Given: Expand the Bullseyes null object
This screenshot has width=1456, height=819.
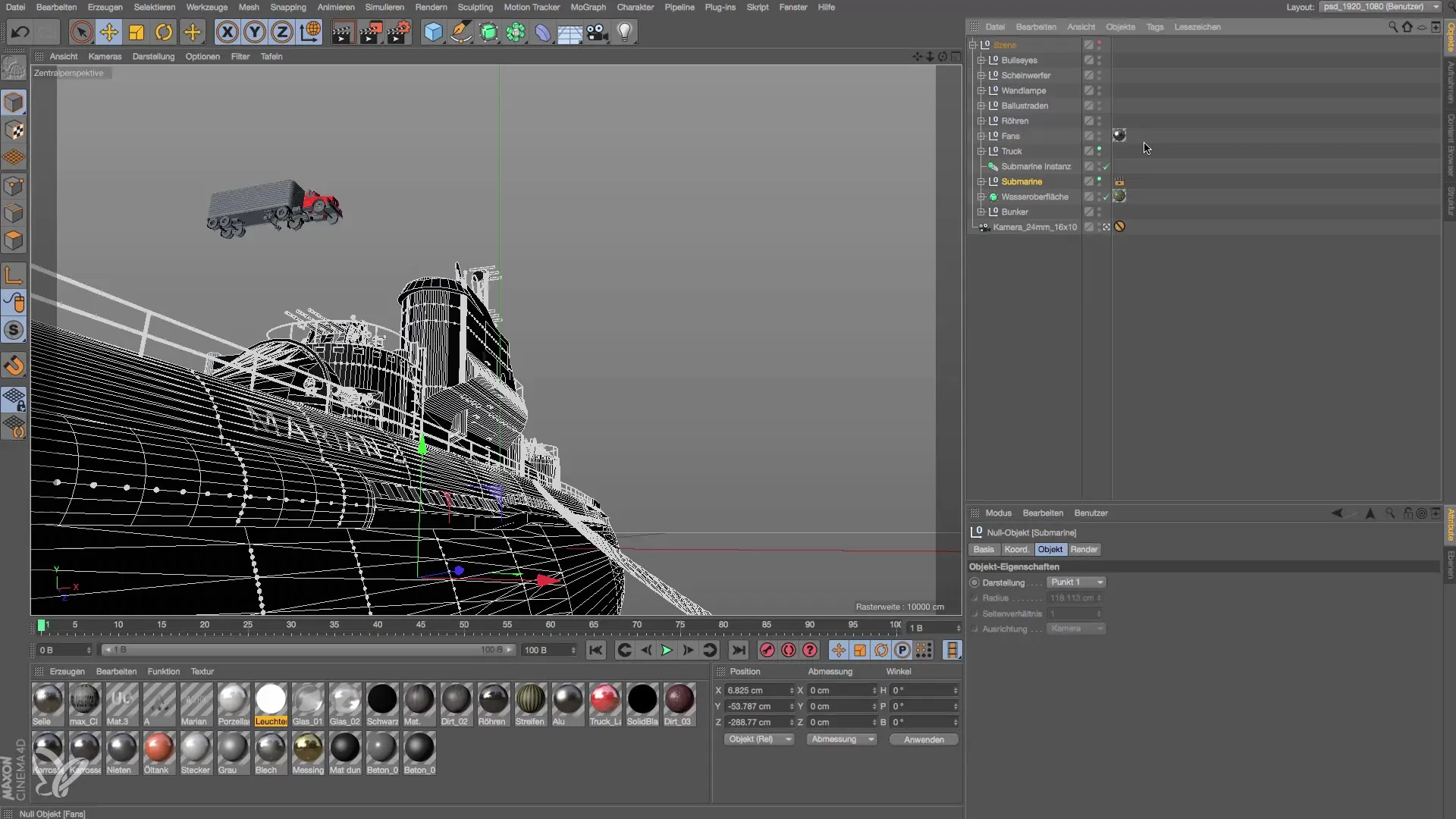Looking at the screenshot, I should point(981,60).
